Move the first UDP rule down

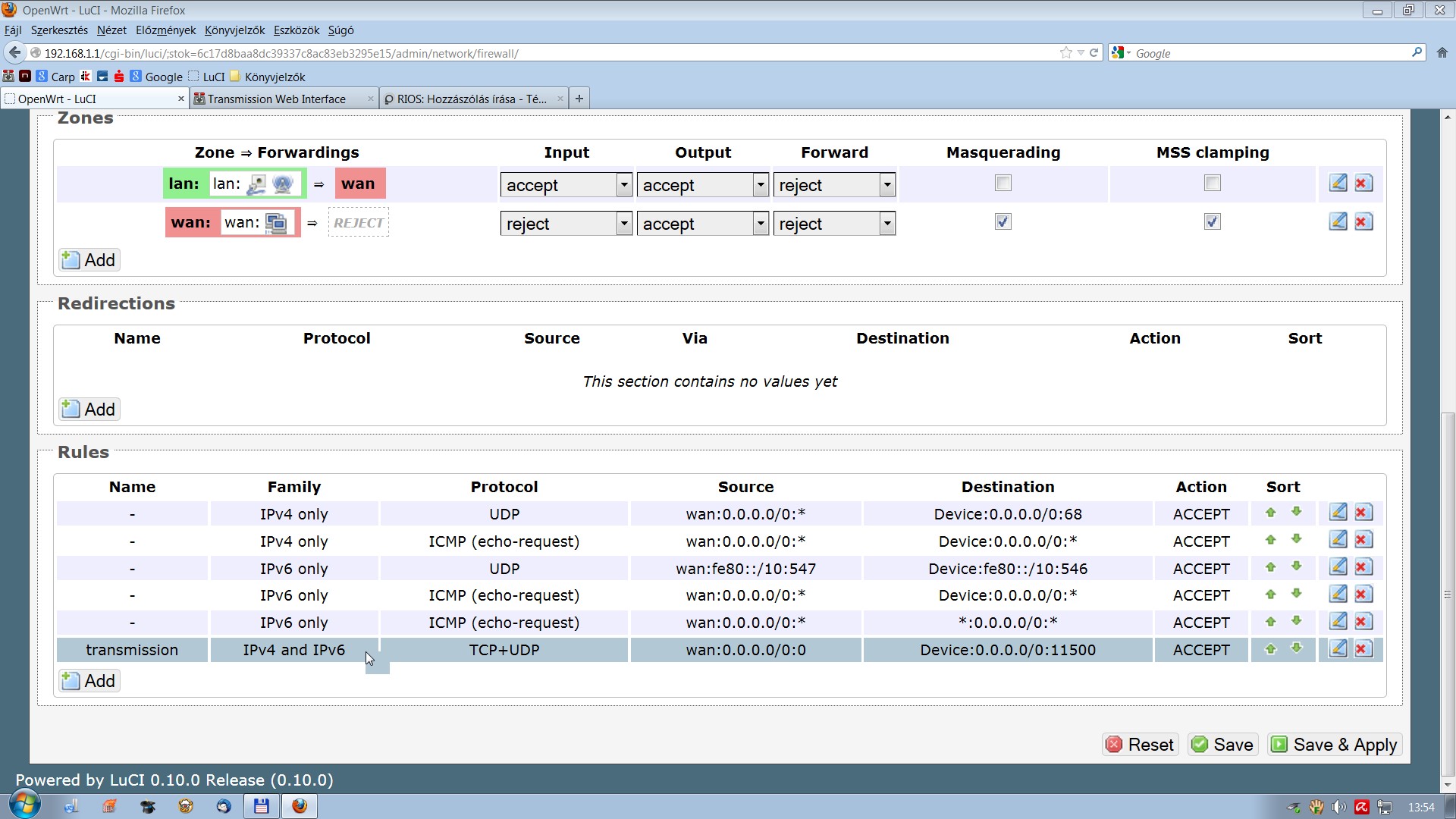pyautogui.click(x=1297, y=513)
